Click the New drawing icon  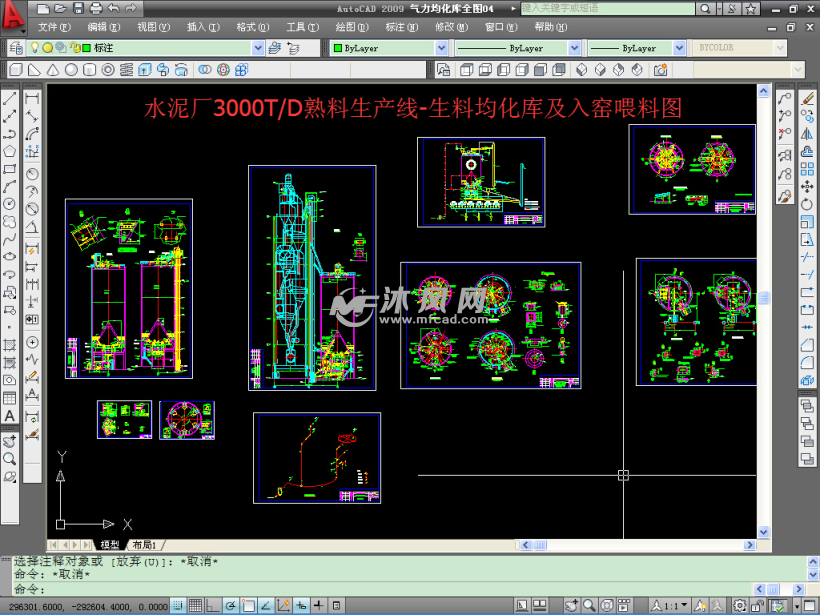click(43, 8)
